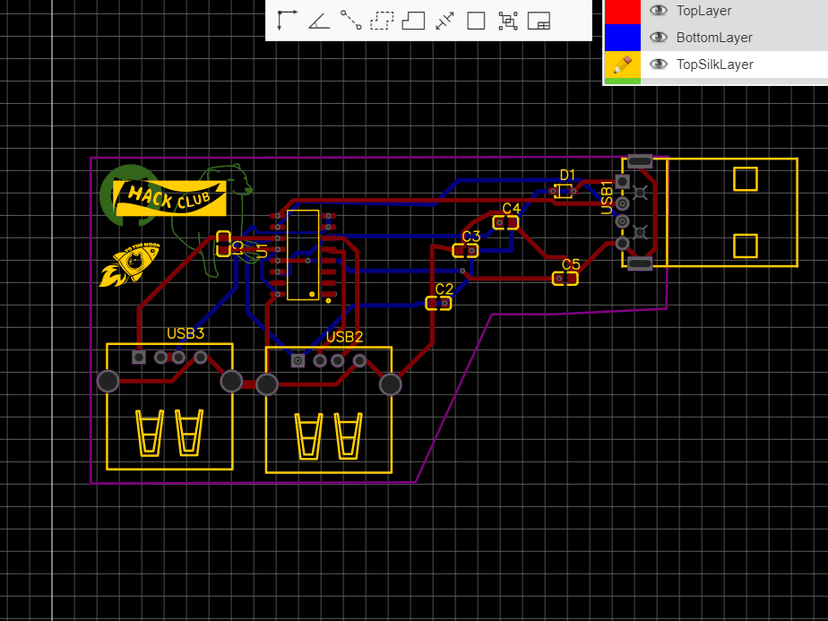Screen dimensions: 828x621
Task: Select the USB1 designator label
Action: 607,197
